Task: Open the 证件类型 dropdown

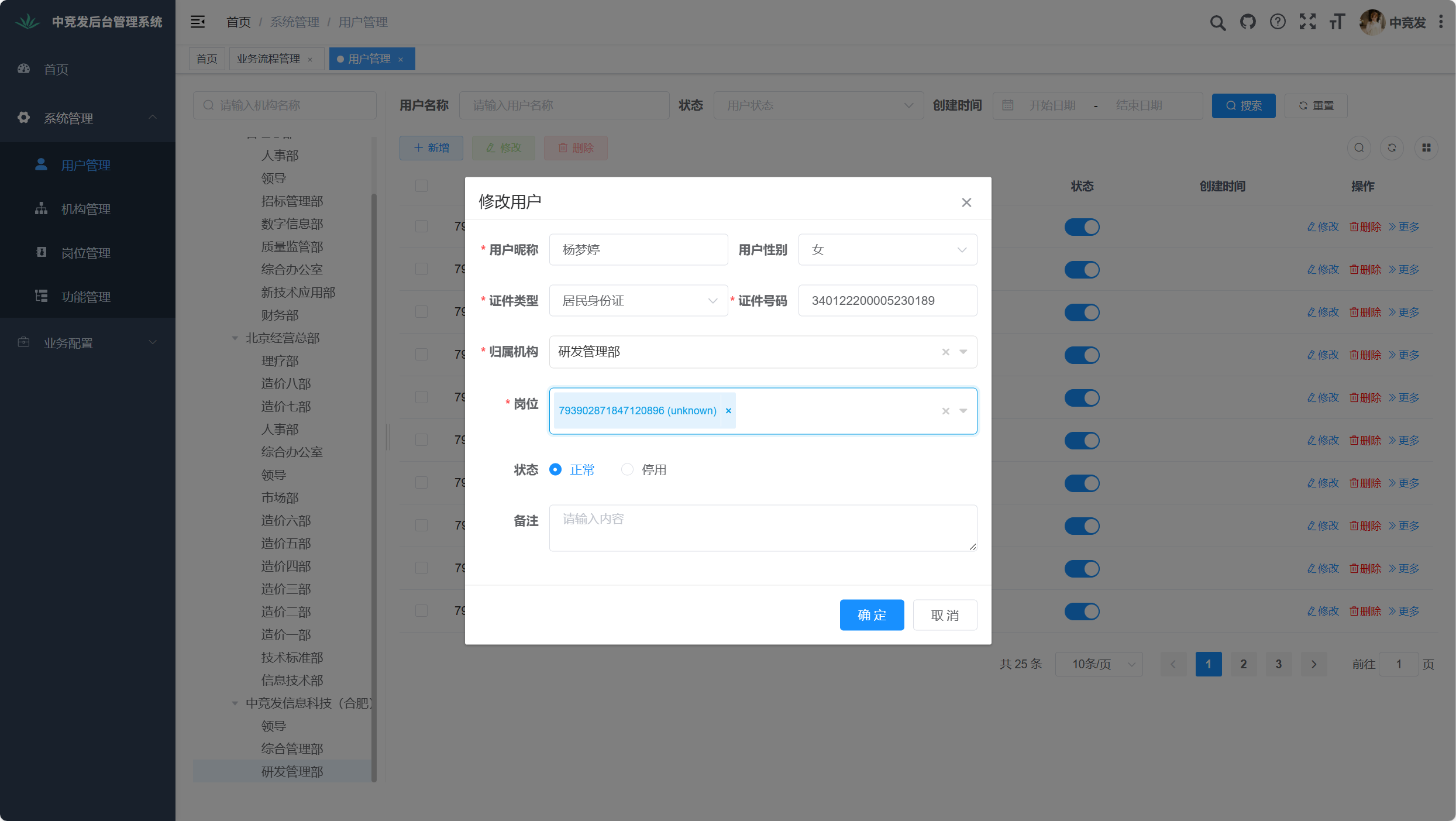Action: tap(638, 301)
